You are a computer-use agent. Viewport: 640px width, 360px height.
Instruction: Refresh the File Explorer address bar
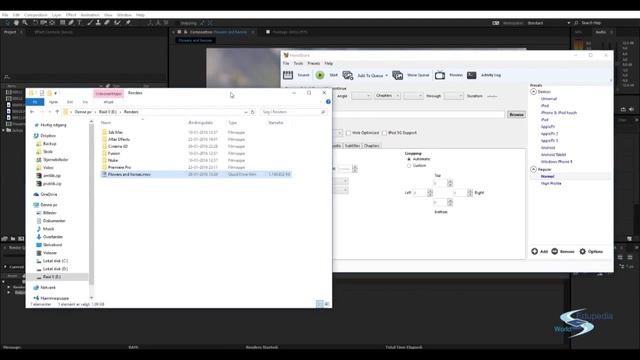[x=253, y=112]
